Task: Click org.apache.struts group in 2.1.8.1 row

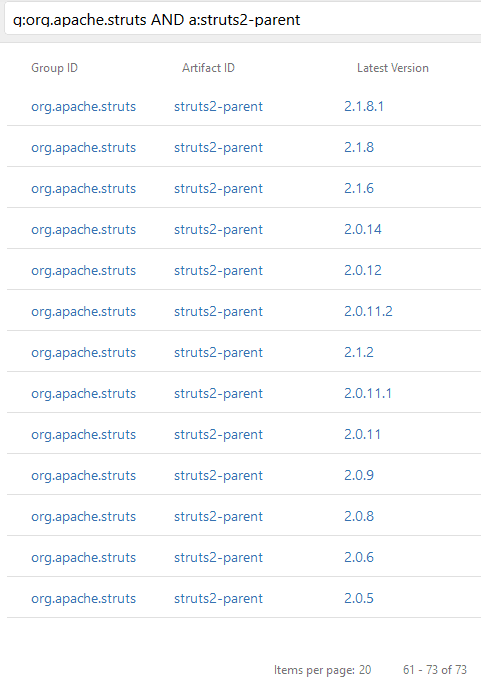Action: [x=83, y=106]
